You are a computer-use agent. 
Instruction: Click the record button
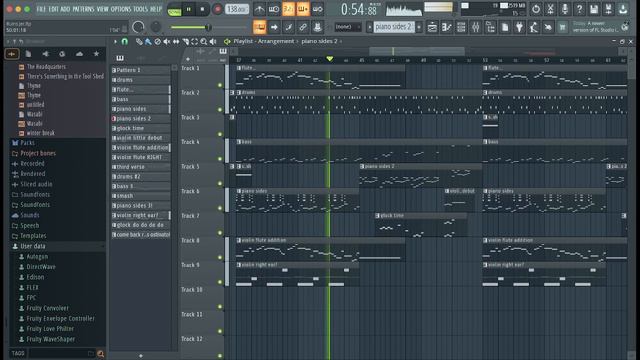[218, 9]
